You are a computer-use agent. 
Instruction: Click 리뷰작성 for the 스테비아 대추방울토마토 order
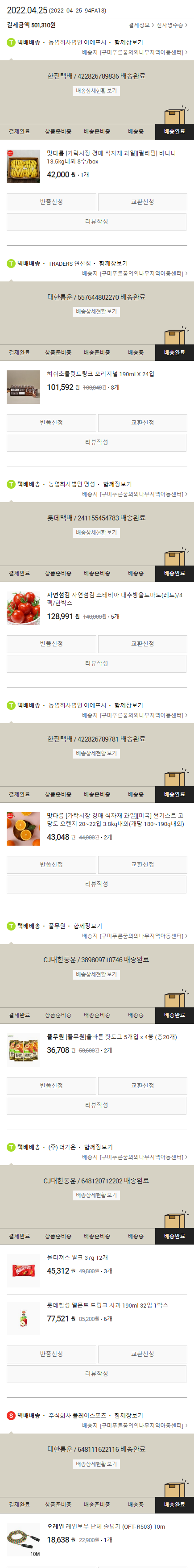pyautogui.click(x=97, y=663)
